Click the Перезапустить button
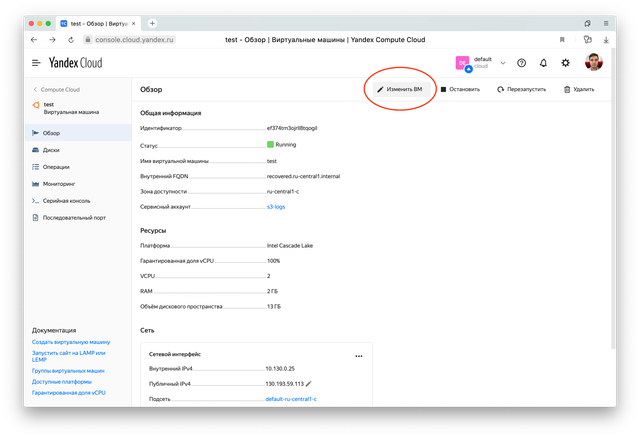Viewport: 640px width, 438px height. tap(521, 89)
